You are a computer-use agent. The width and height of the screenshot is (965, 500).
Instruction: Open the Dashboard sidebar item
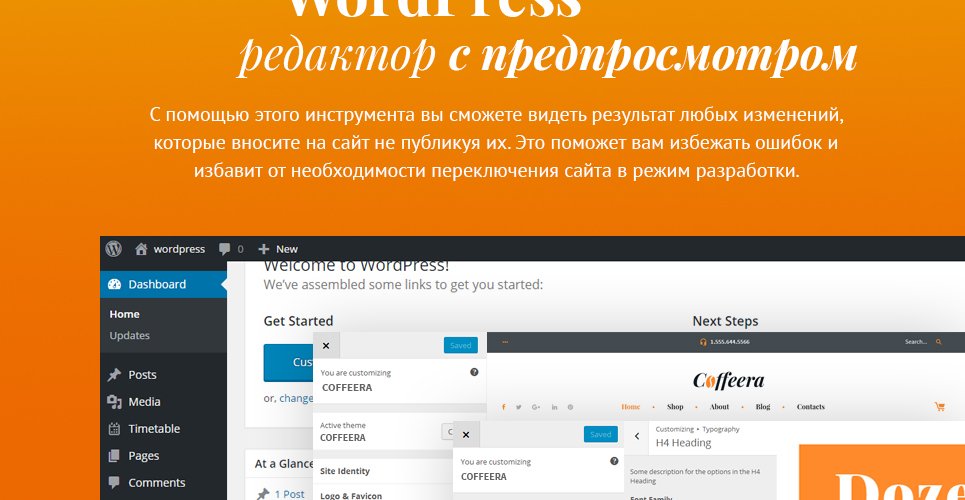pyautogui.click(x=163, y=284)
